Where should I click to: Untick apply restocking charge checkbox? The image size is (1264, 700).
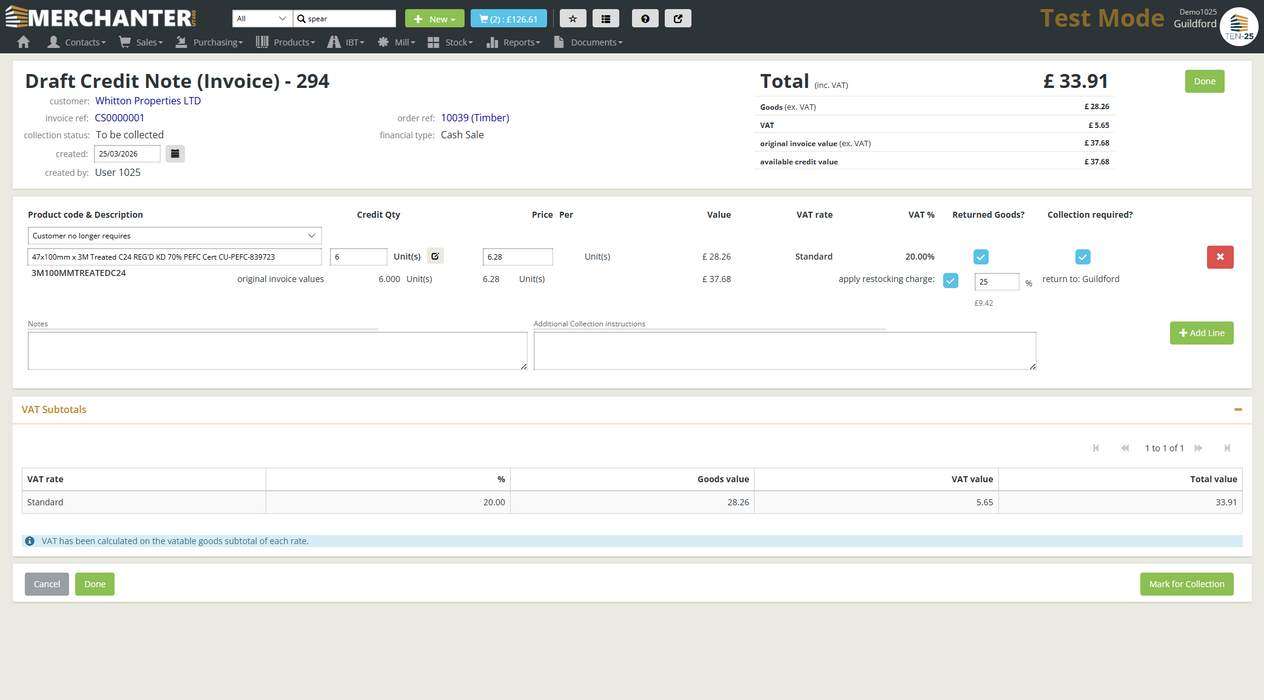[x=950, y=280]
